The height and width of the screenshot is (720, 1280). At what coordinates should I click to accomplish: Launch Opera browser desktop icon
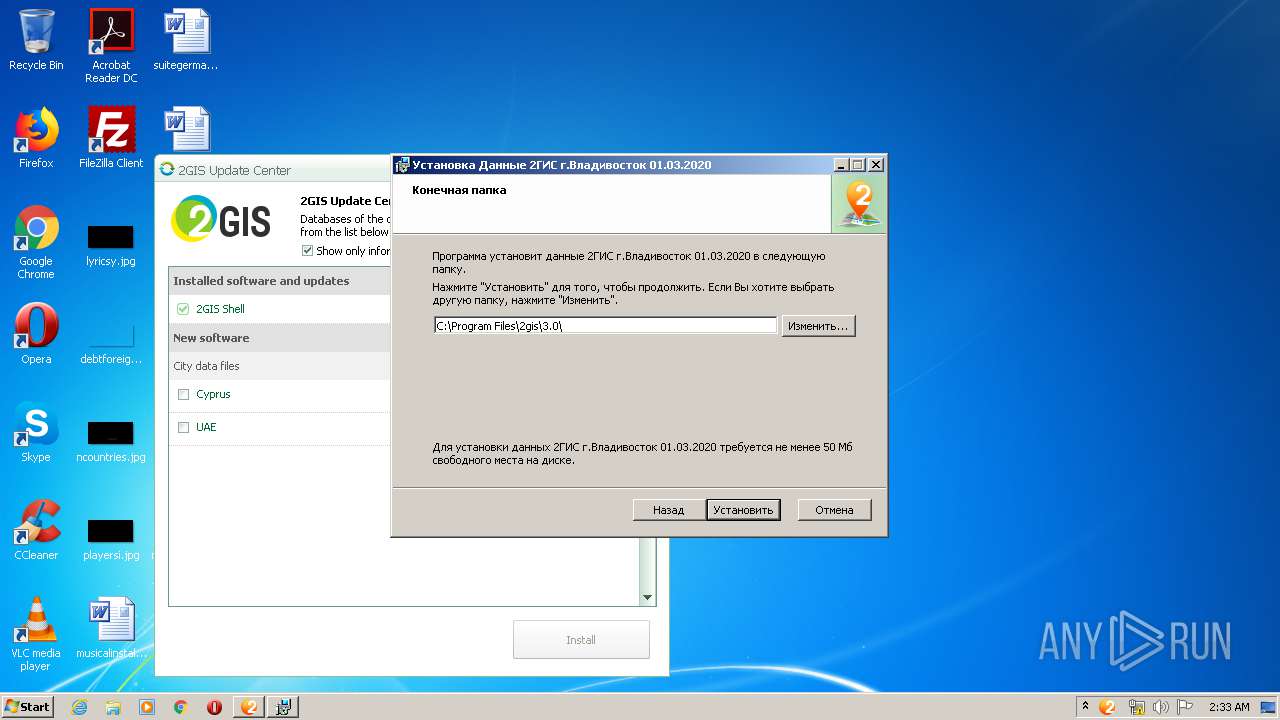click(x=36, y=334)
